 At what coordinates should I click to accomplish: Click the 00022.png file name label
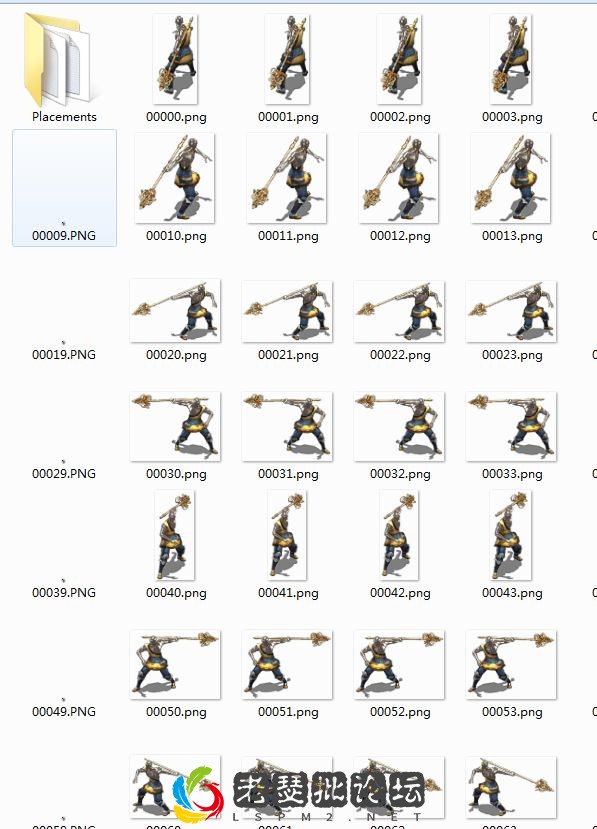click(x=400, y=355)
